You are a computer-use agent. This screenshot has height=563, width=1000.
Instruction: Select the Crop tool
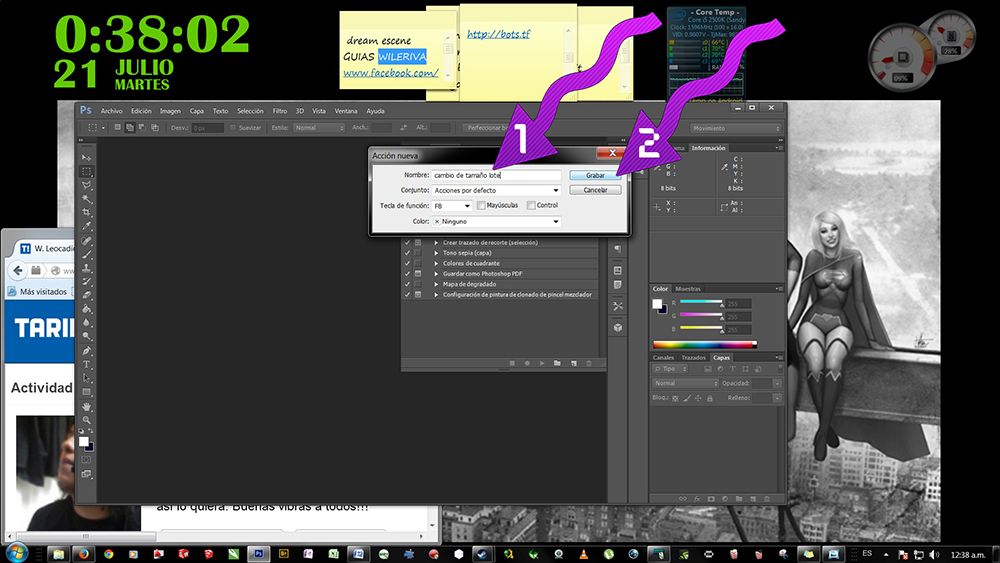pos(86,213)
